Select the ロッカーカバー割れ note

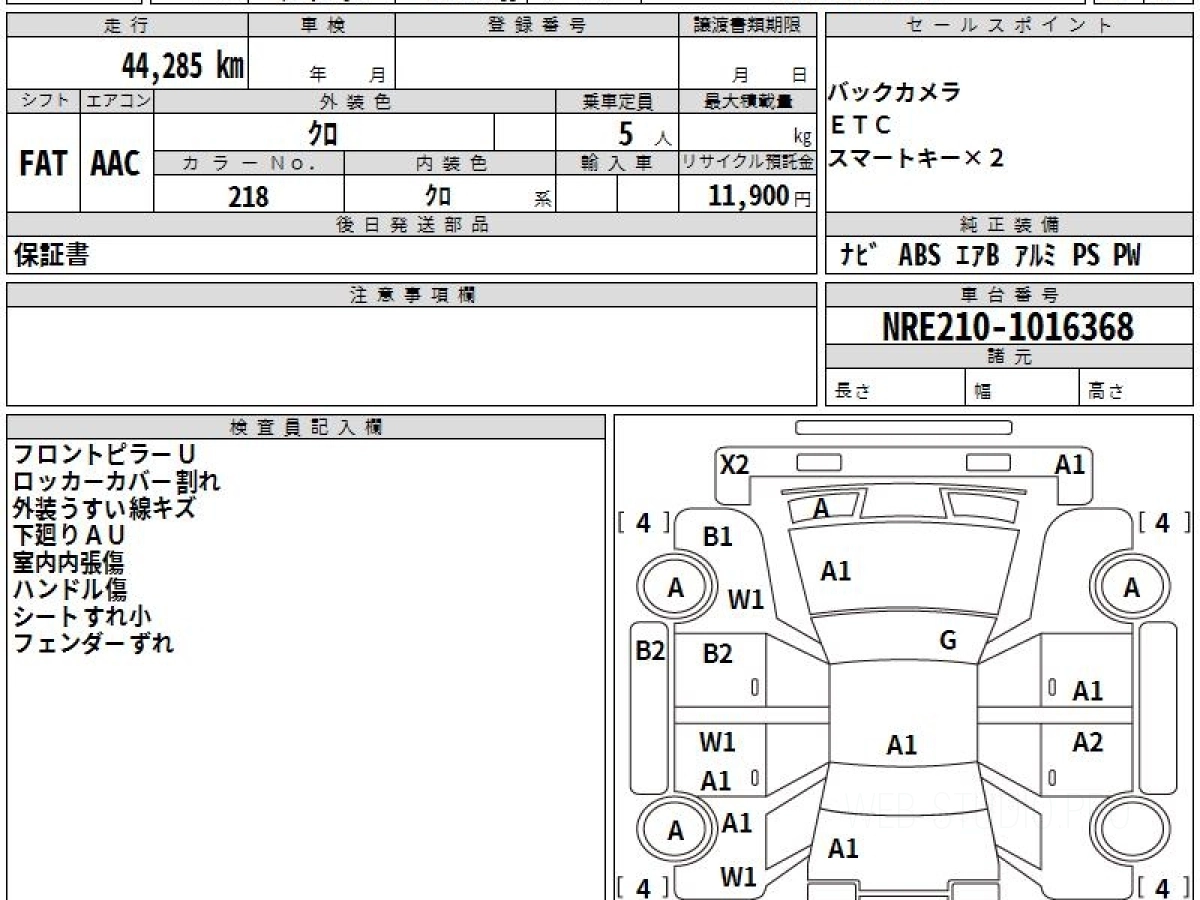[117, 482]
